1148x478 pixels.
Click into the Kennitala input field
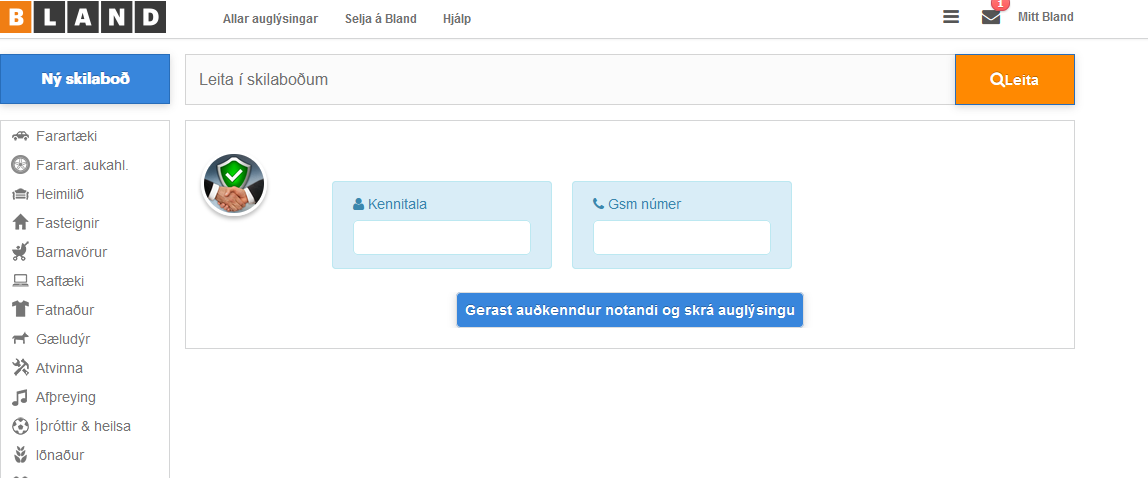pyautogui.click(x=441, y=238)
